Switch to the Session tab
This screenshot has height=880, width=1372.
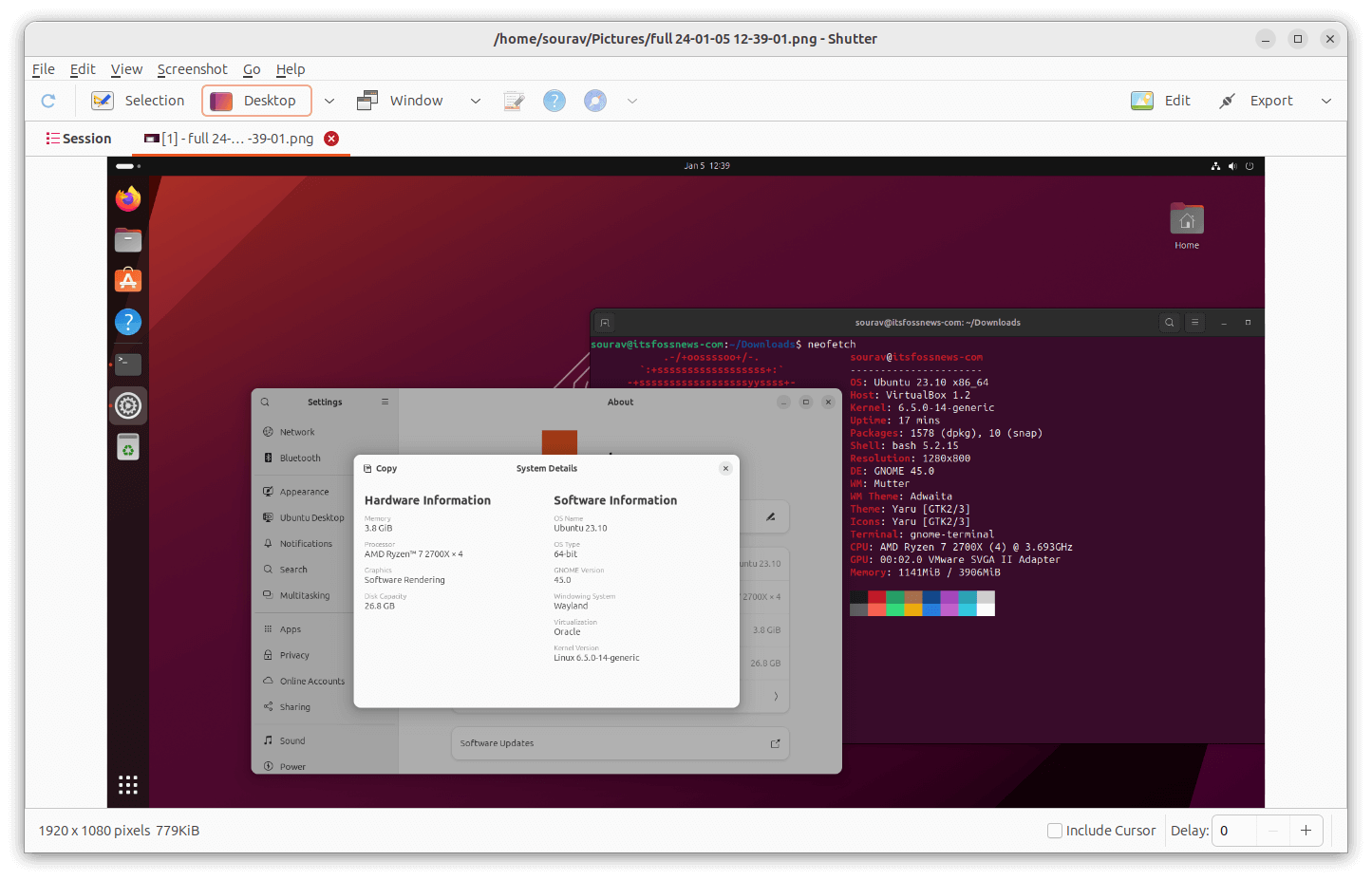(x=79, y=138)
